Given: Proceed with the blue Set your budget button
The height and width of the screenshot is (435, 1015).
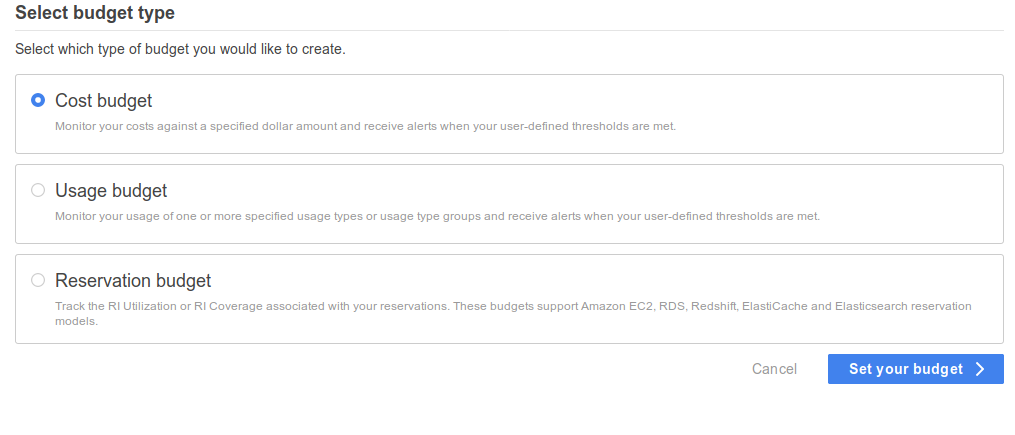Looking at the screenshot, I should 915,369.
